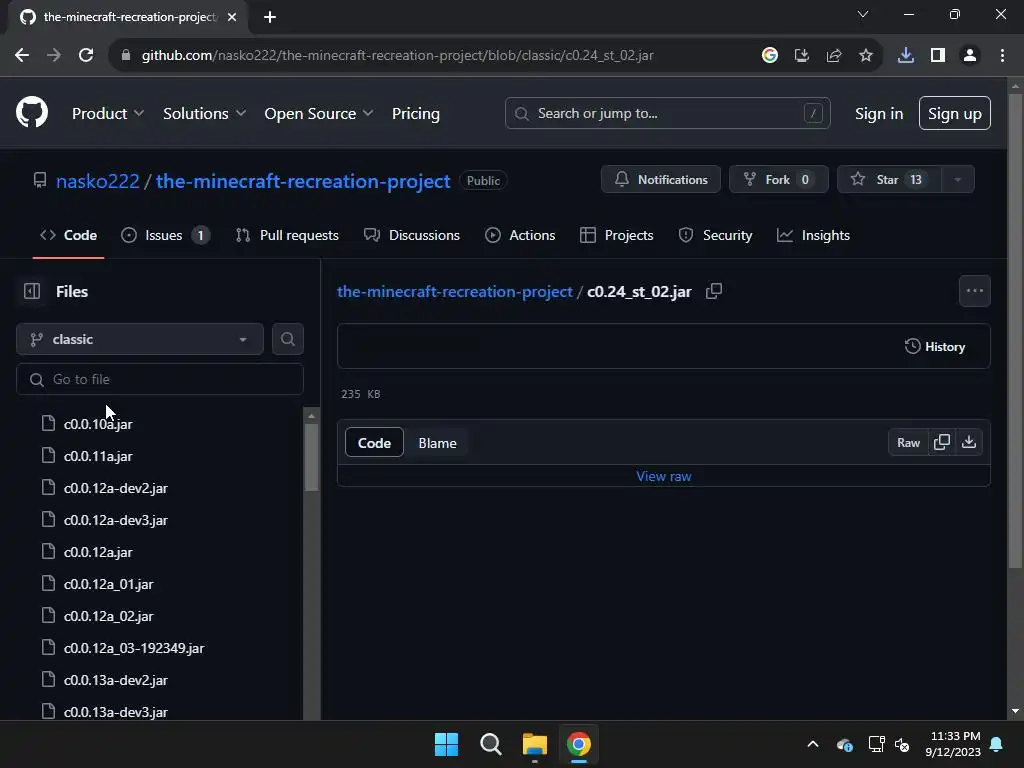
Task: Open Windows Start menu
Action: point(447,744)
